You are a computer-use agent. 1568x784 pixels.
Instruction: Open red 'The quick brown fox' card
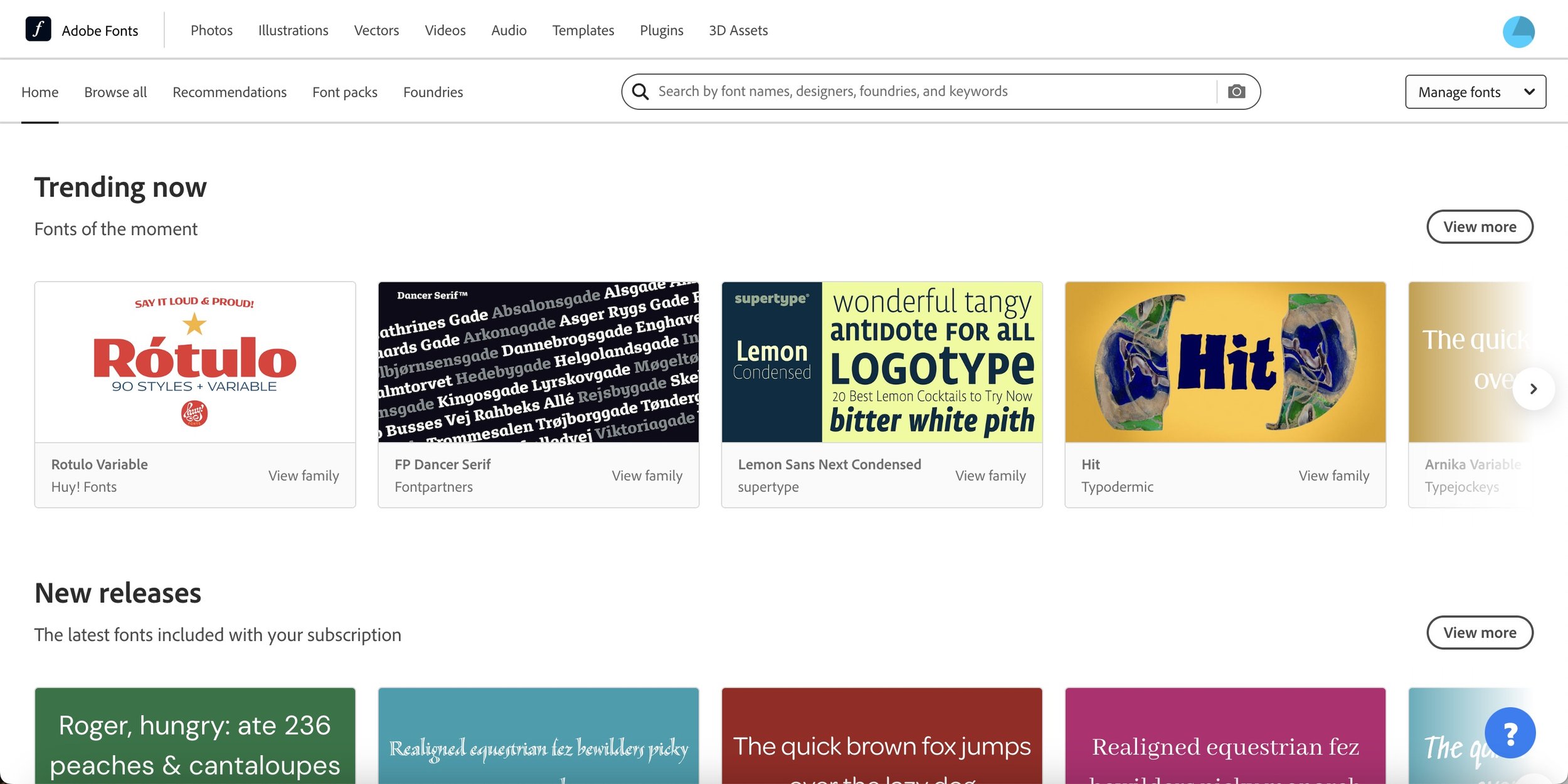(x=882, y=735)
